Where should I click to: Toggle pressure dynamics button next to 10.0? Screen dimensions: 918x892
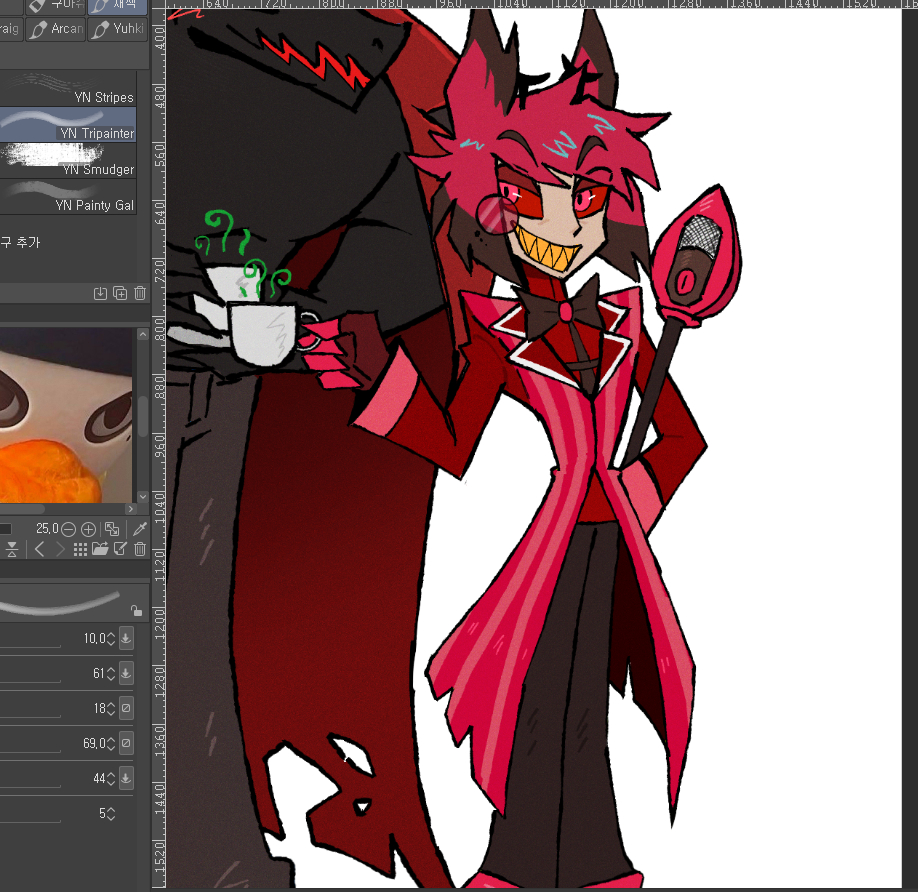[126, 638]
